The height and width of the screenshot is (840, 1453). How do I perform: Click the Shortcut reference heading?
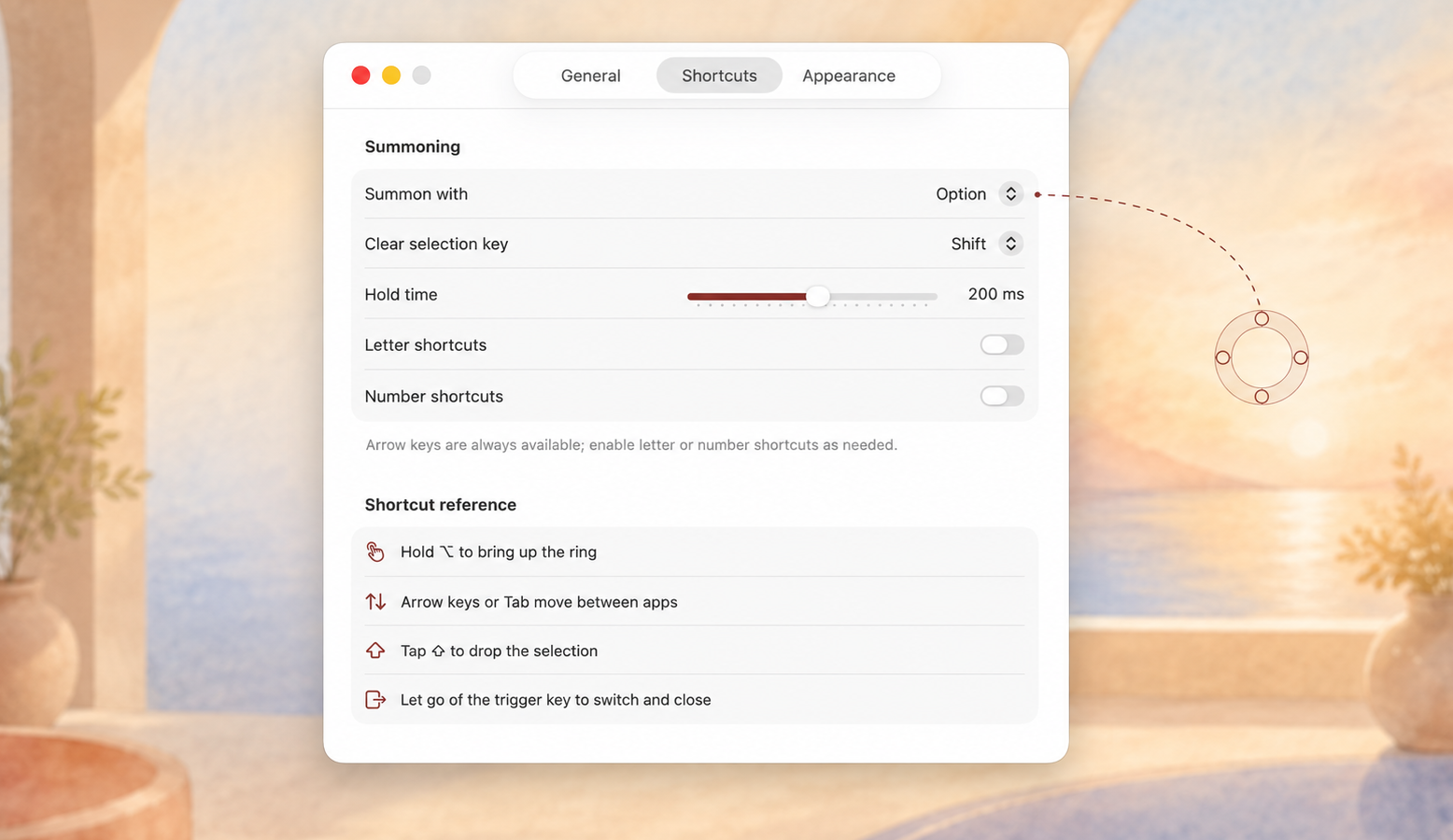pyautogui.click(x=440, y=505)
